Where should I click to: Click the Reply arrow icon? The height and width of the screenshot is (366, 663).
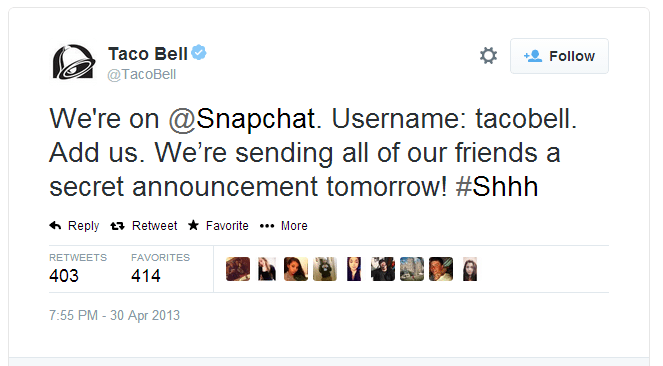click(x=55, y=226)
